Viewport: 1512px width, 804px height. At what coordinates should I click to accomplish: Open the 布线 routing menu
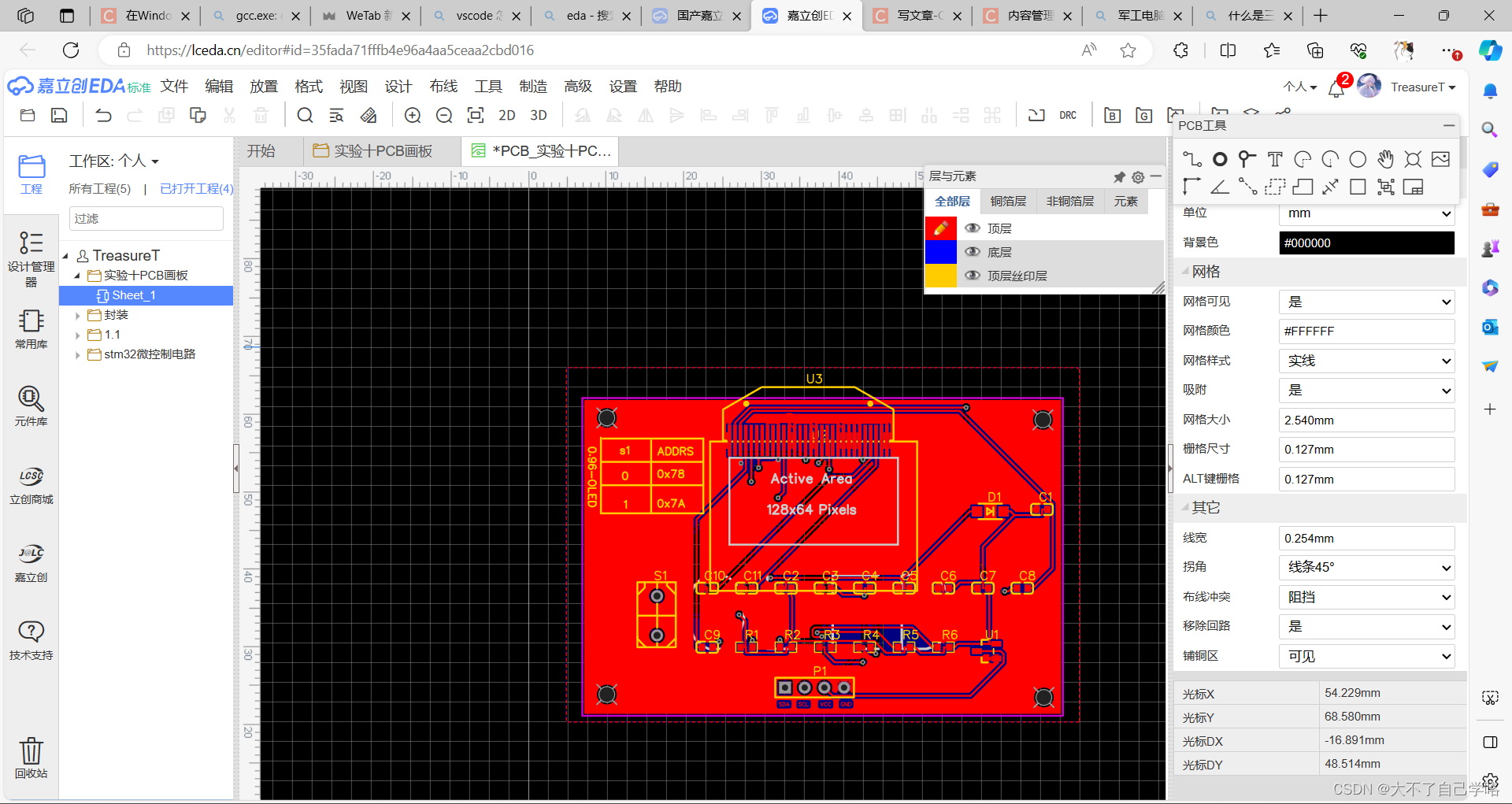click(x=443, y=87)
